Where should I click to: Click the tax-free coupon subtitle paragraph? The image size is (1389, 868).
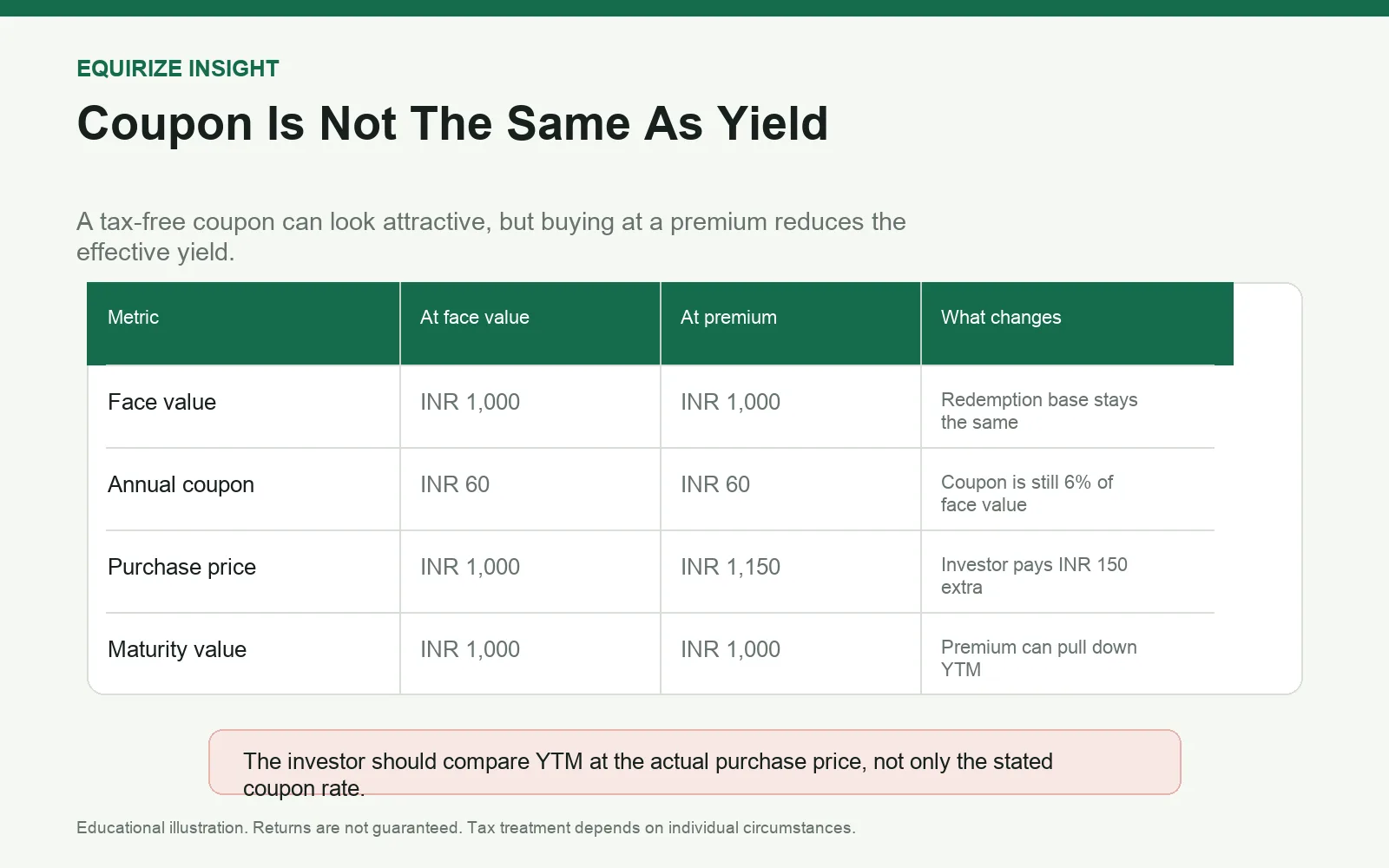tap(491, 236)
